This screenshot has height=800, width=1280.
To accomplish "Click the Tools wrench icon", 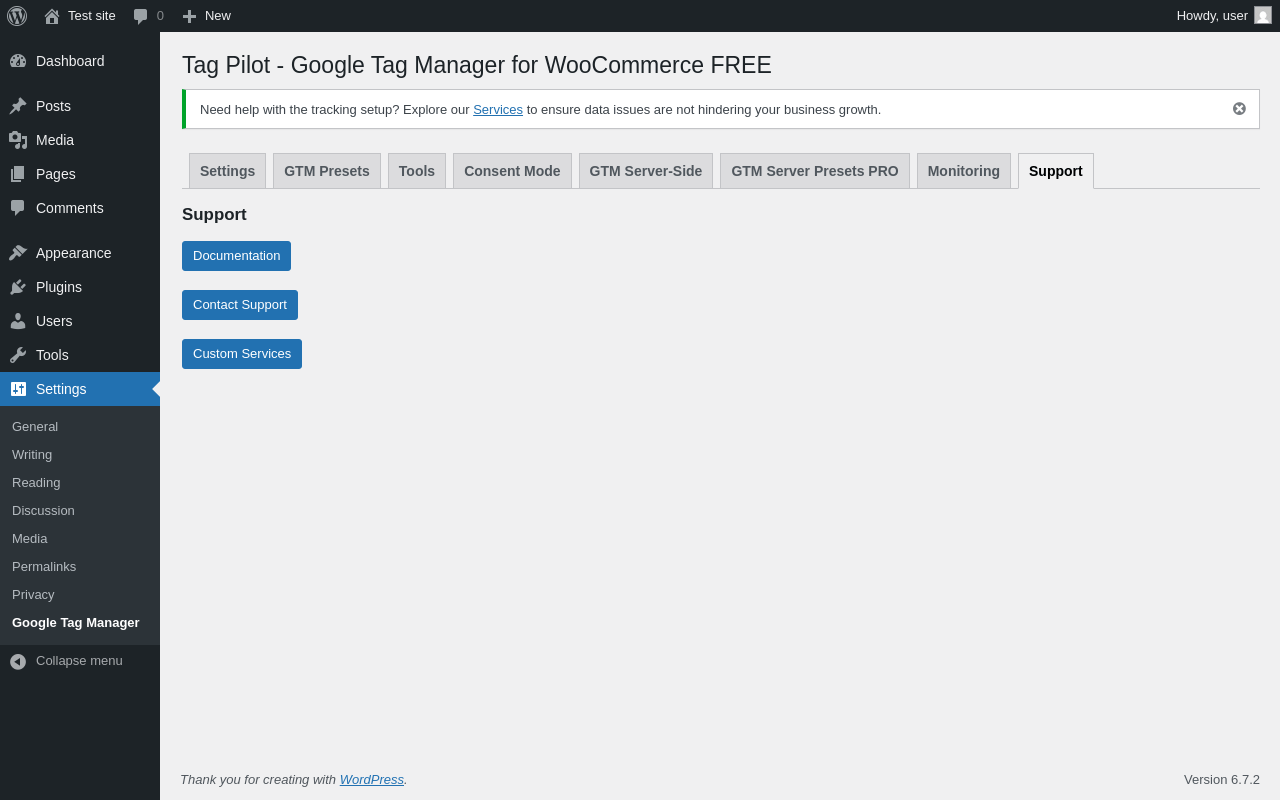I will click(x=18, y=355).
